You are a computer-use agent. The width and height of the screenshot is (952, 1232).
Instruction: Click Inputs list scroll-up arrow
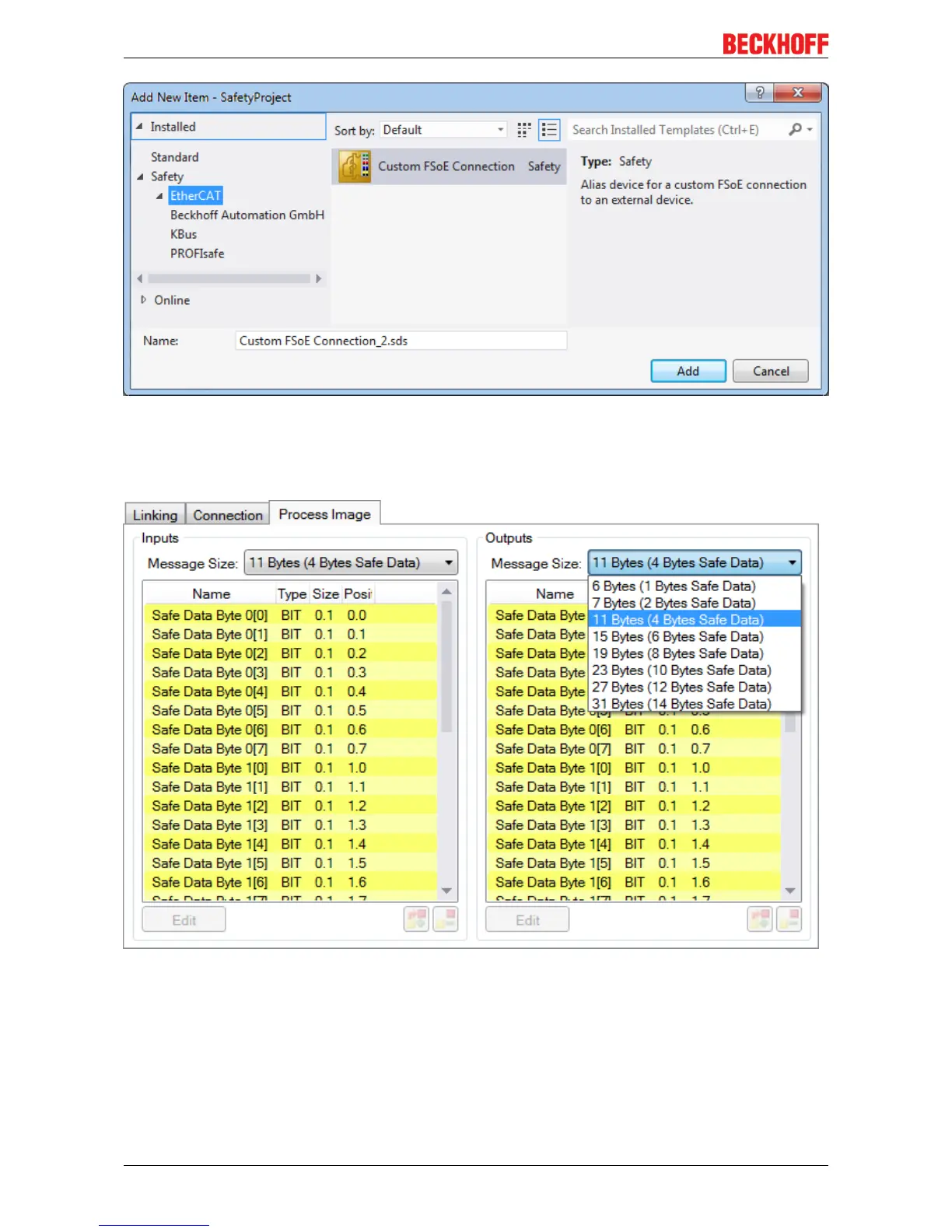pos(446,592)
